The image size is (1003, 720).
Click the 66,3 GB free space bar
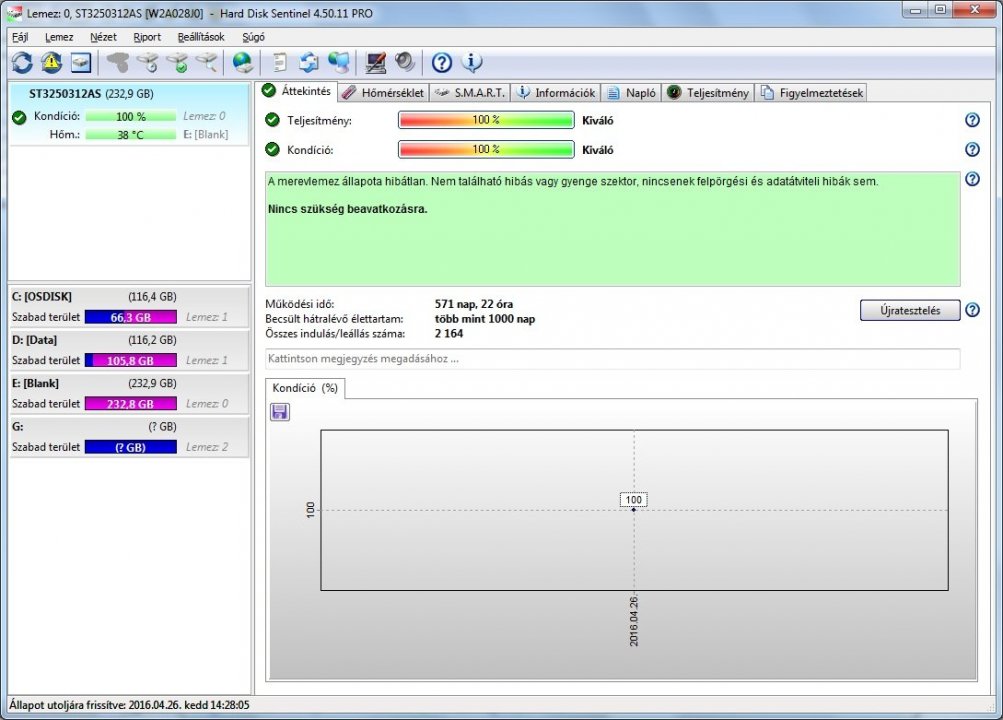click(130, 317)
